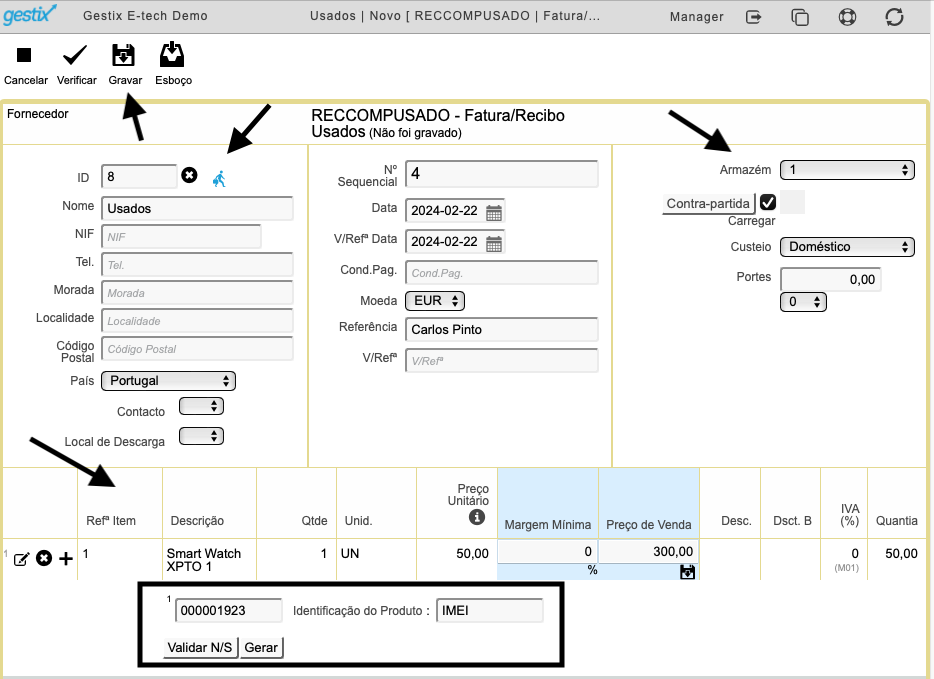Click the Cond.Pag. input field
Screen dimensions: 934x679
(x=502, y=273)
